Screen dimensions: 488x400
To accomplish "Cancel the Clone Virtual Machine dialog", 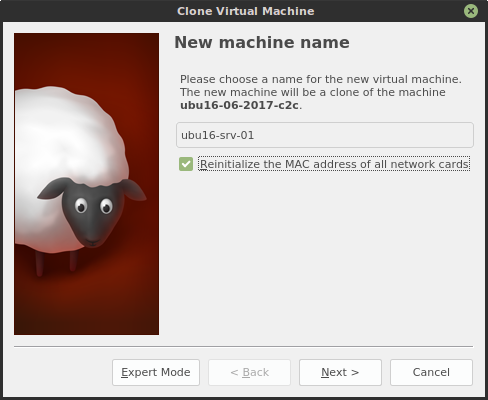I will point(431,372).
